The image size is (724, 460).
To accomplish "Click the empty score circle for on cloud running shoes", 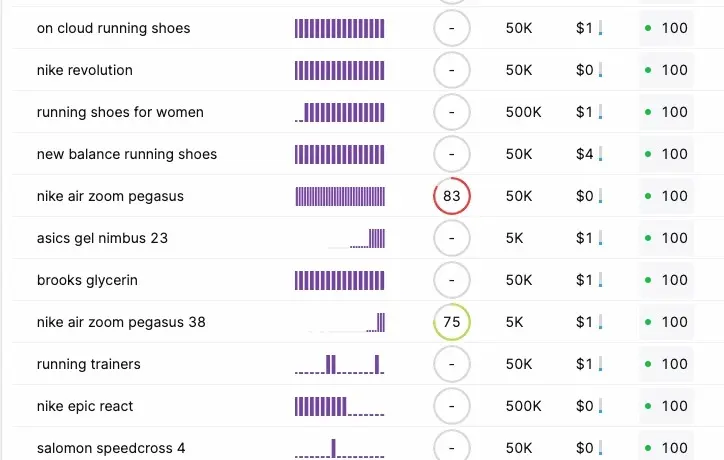I will tap(452, 28).
